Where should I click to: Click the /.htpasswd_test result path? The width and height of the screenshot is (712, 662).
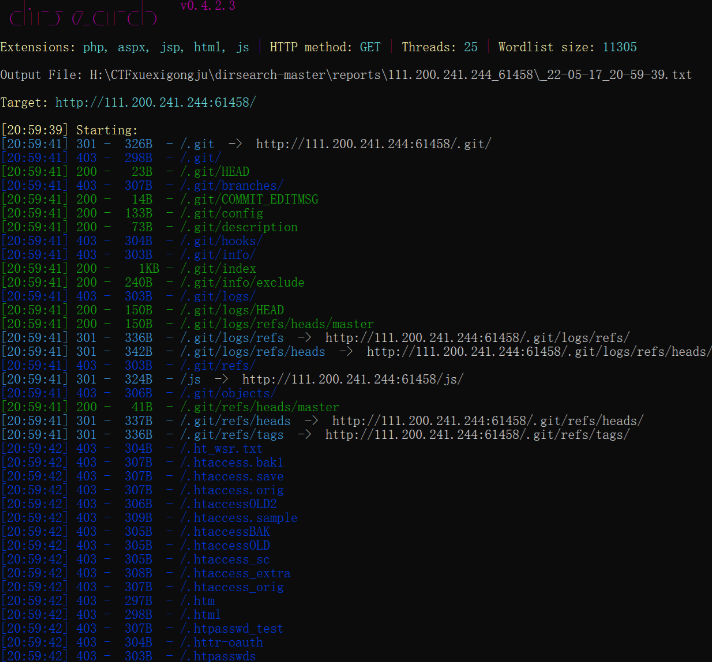point(232,629)
